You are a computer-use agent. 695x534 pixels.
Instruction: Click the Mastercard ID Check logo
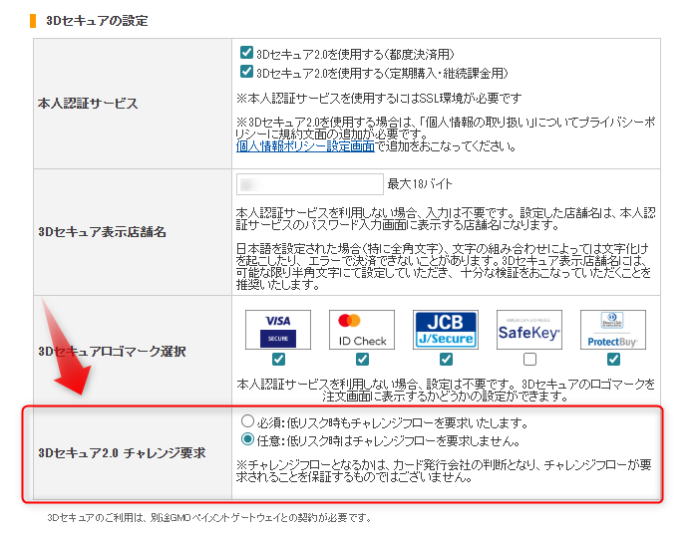pos(362,329)
